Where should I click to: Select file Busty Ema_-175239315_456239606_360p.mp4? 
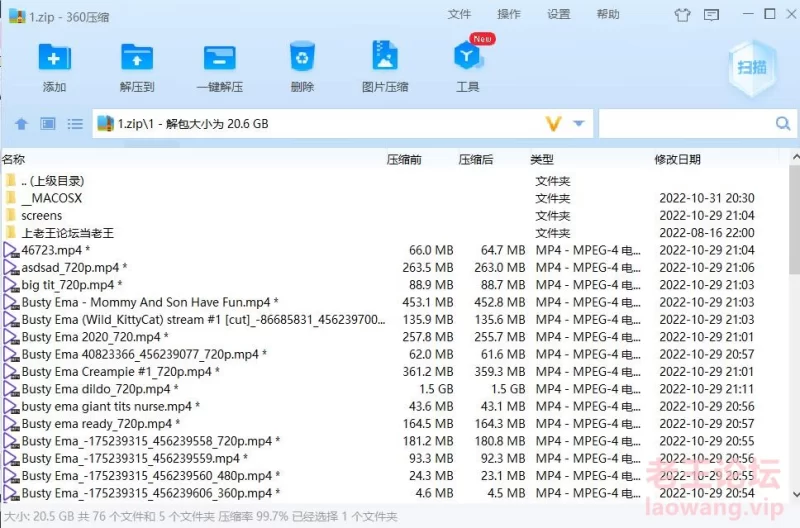151,493
